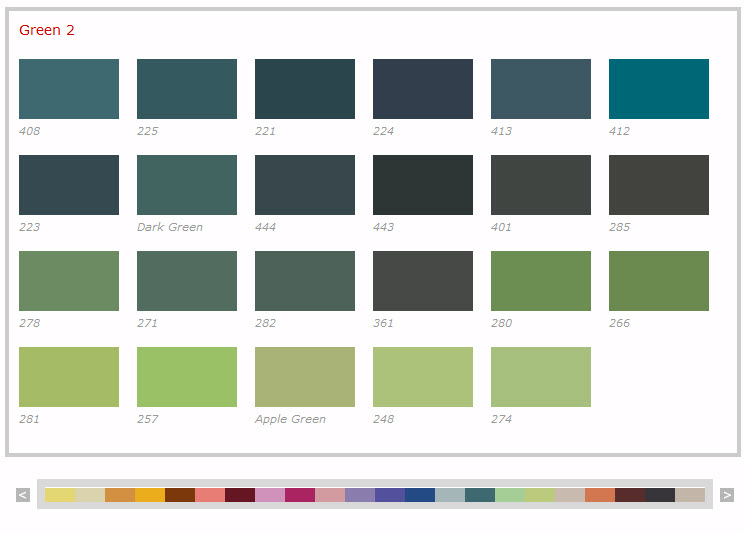Open the dark burgundy brown palette strip segment
The image size is (745, 534).
coord(630,495)
